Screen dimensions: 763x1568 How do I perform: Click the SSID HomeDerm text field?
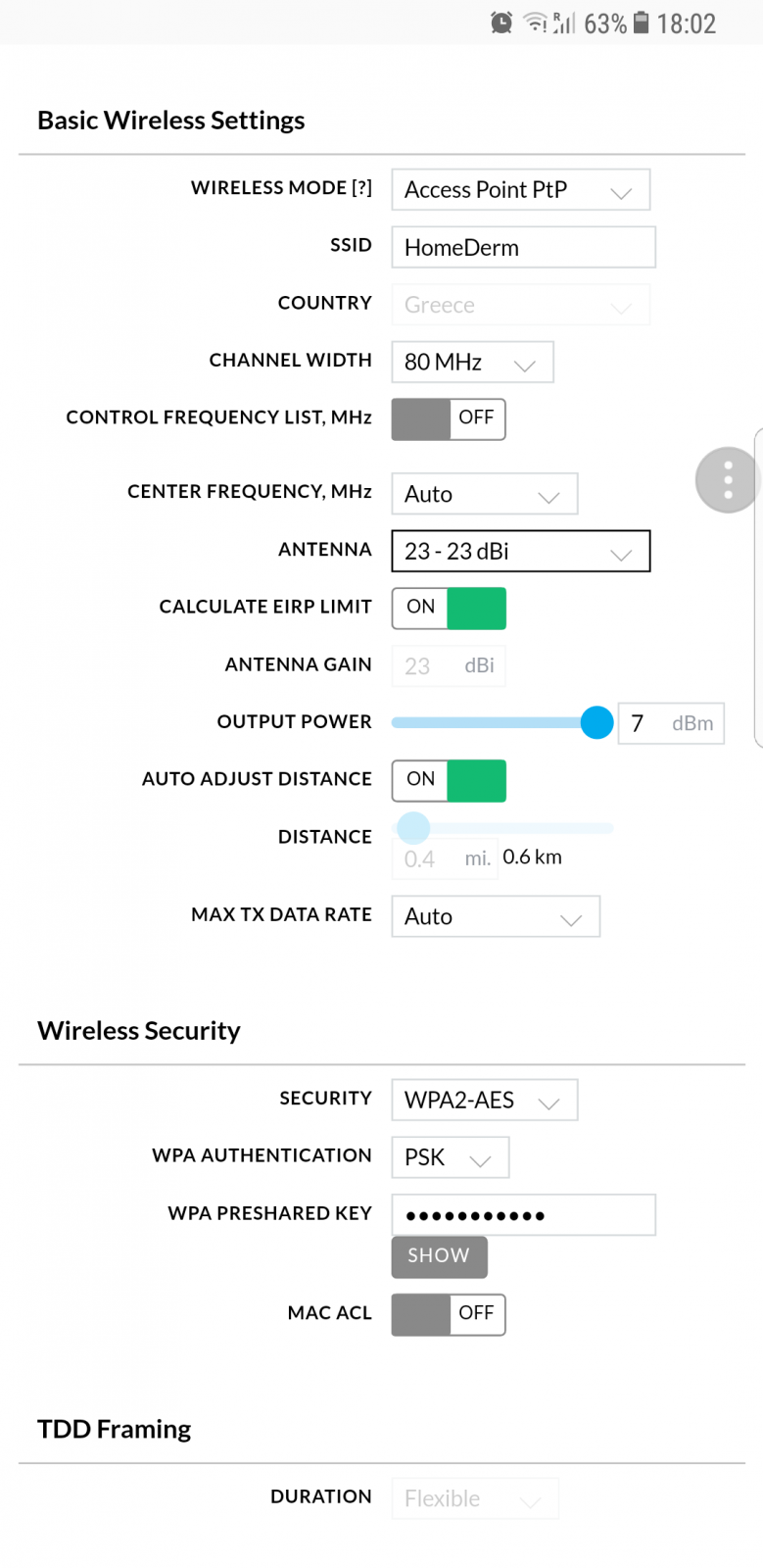pyautogui.click(x=523, y=247)
